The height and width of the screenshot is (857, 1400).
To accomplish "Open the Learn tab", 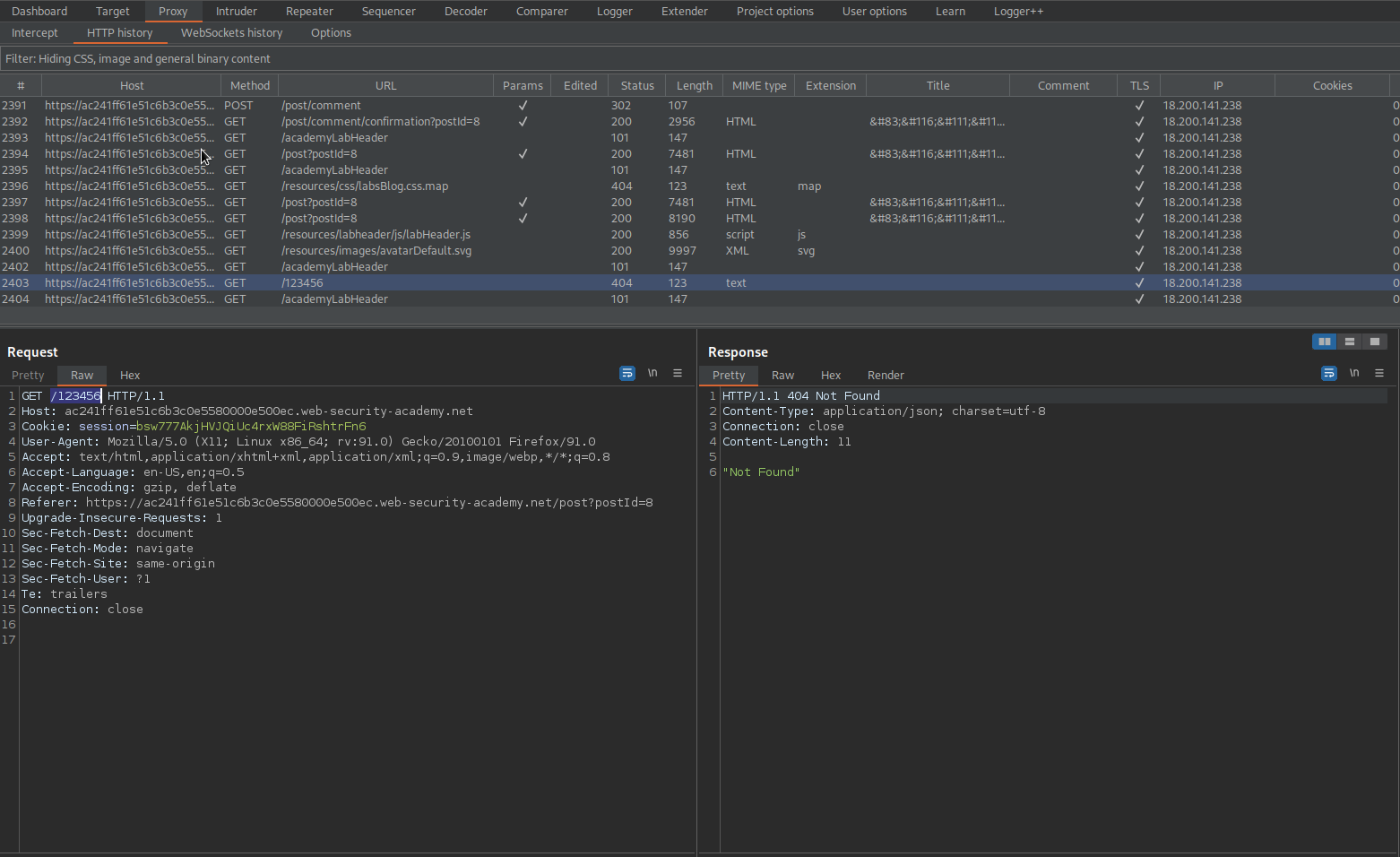I will click(x=951, y=11).
